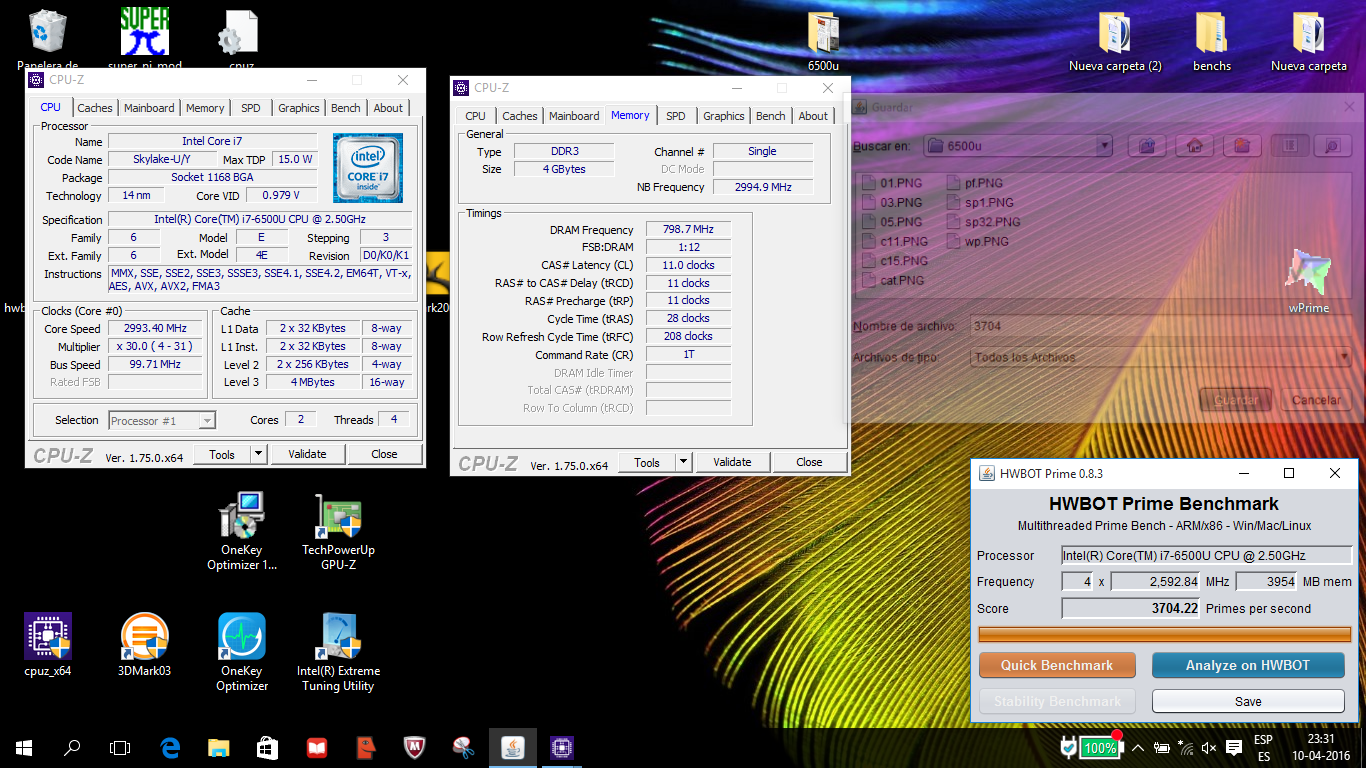Open Tools dropdown arrow in CPU tab window

click(259, 454)
